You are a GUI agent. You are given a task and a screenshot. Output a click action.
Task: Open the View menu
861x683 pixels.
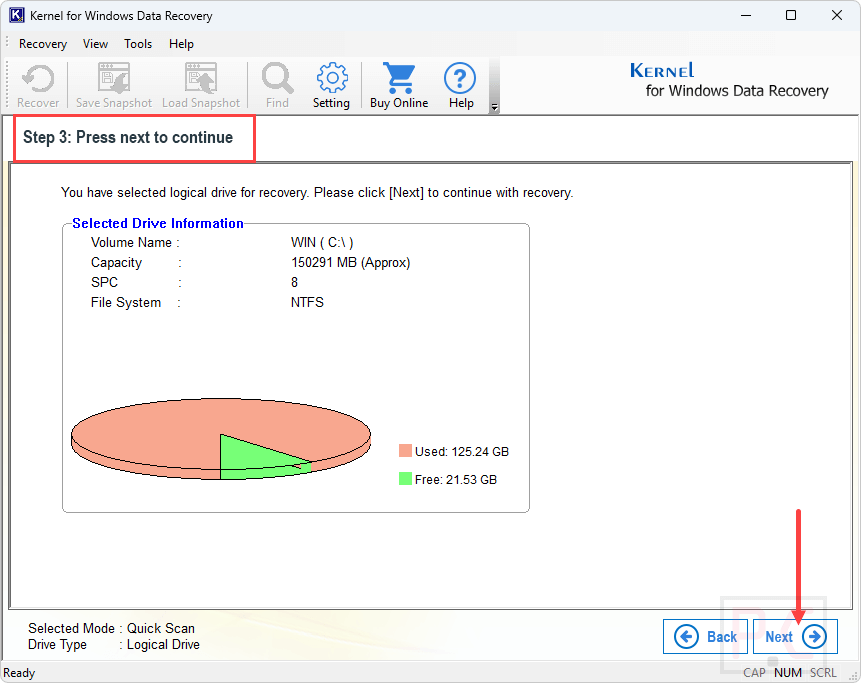coord(96,44)
